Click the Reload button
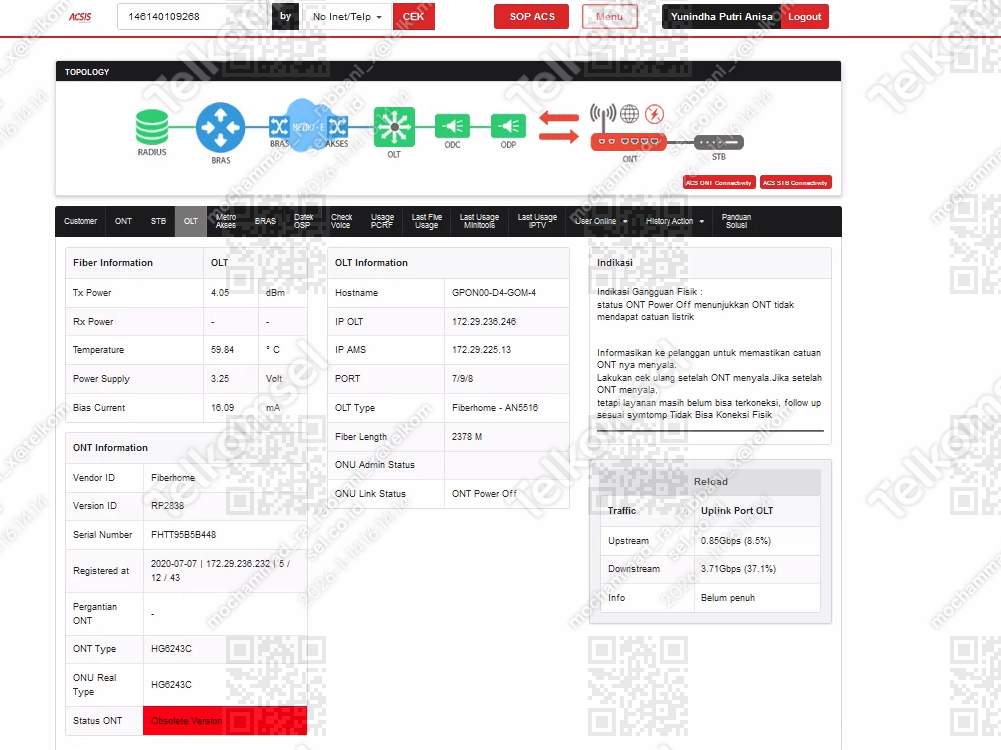This screenshot has width=1001, height=750. (711, 482)
